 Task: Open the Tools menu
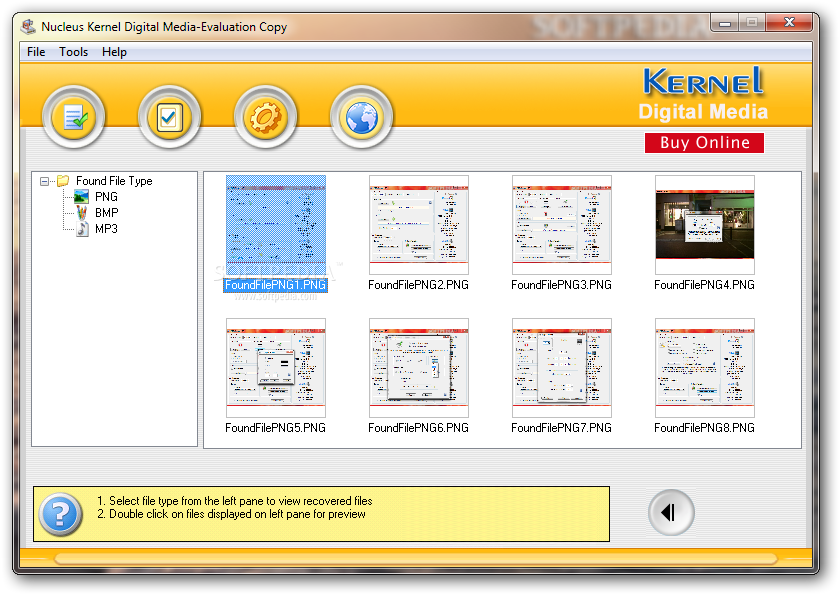(x=73, y=52)
